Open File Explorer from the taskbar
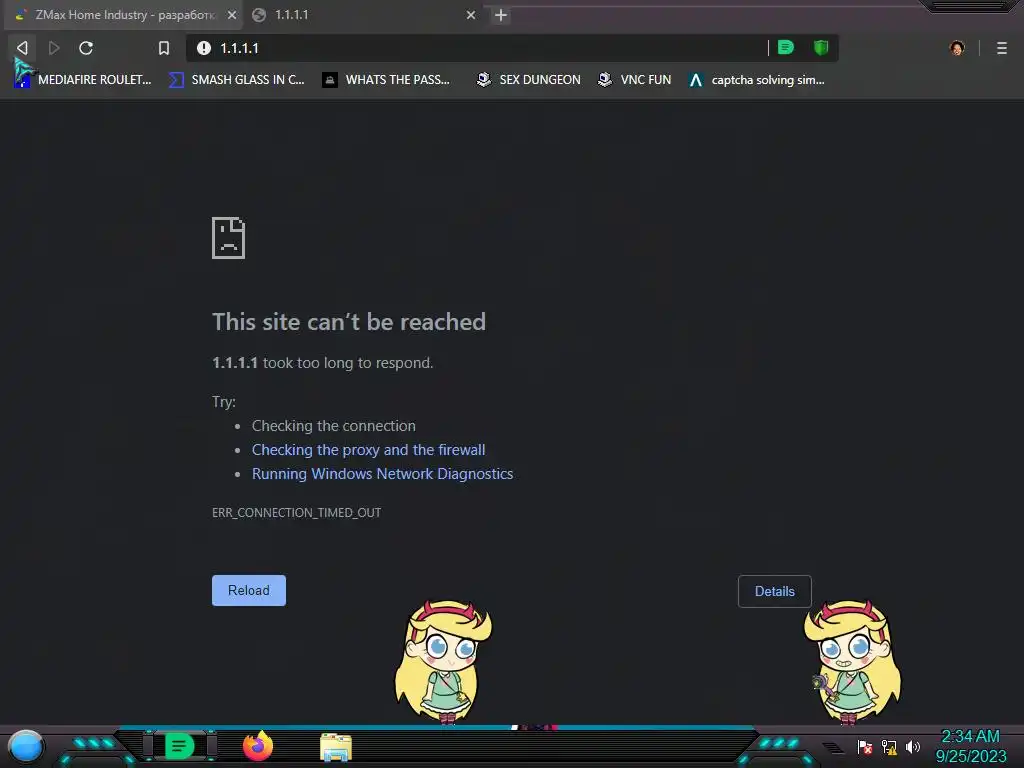 336,747
